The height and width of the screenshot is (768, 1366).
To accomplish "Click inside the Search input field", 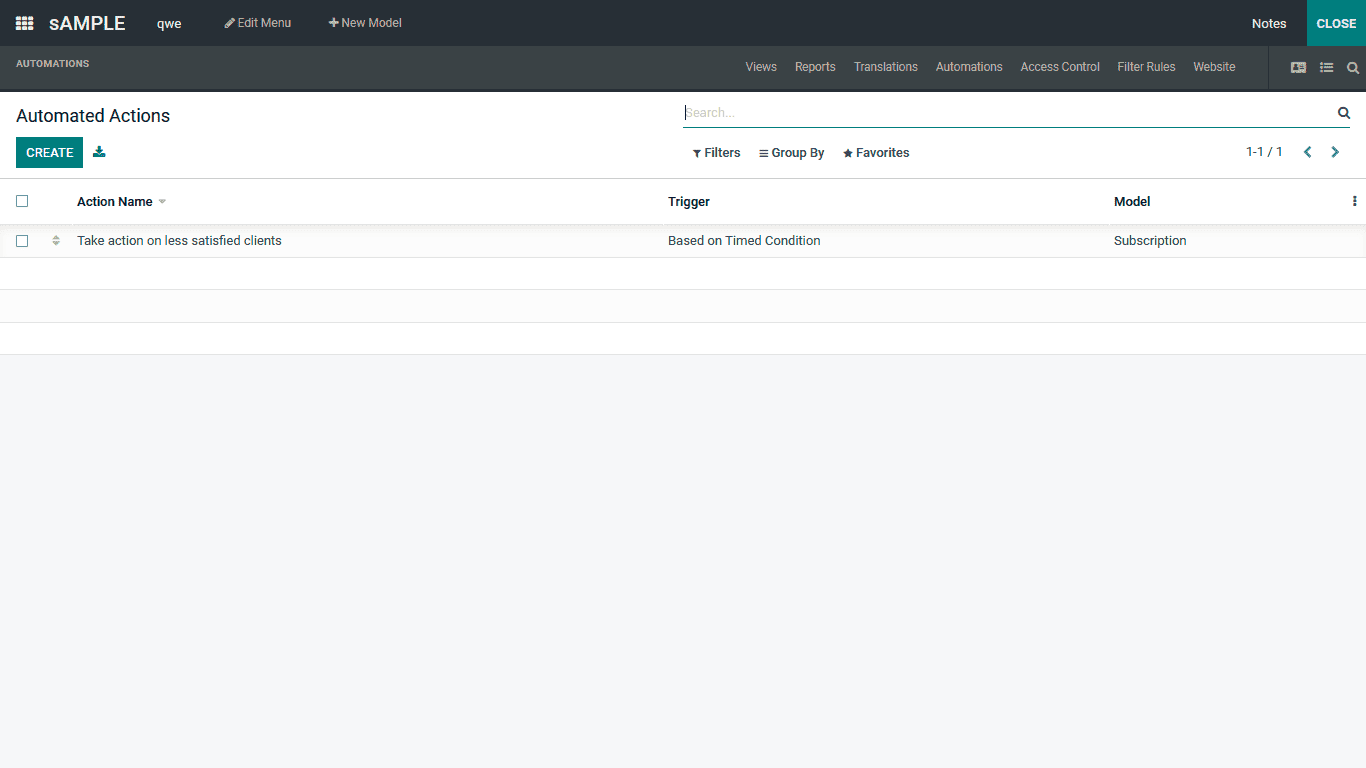I will pyautogui.click(x=1000, y=112).
